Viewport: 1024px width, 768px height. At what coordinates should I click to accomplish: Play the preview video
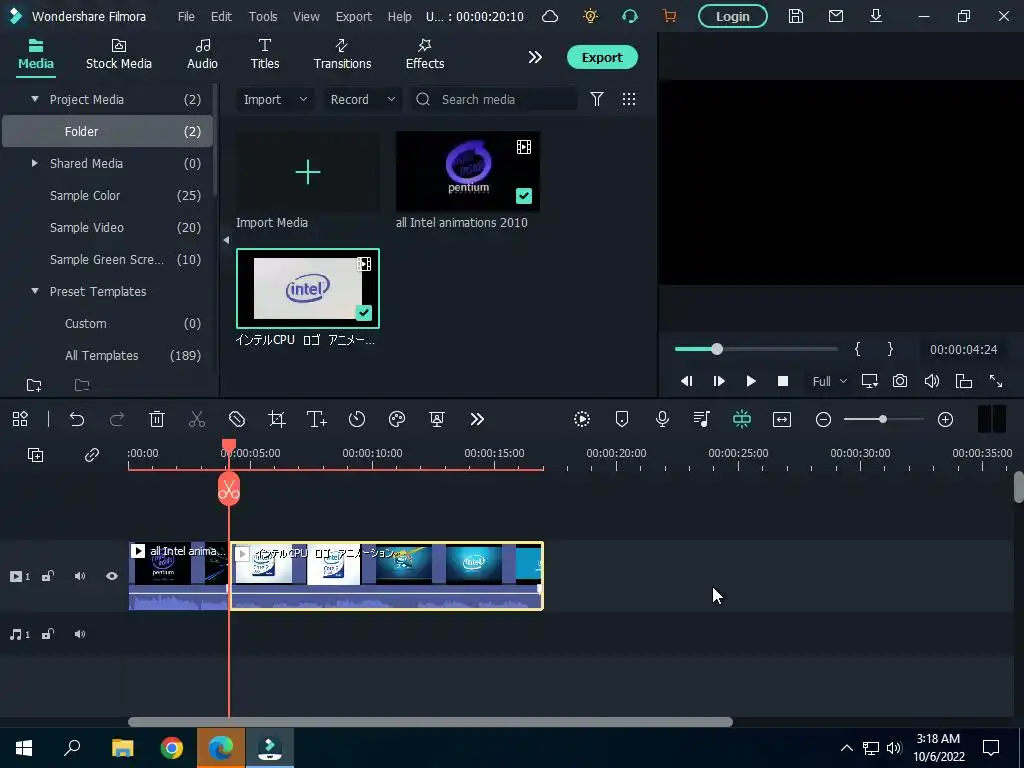tap(751, 381)
